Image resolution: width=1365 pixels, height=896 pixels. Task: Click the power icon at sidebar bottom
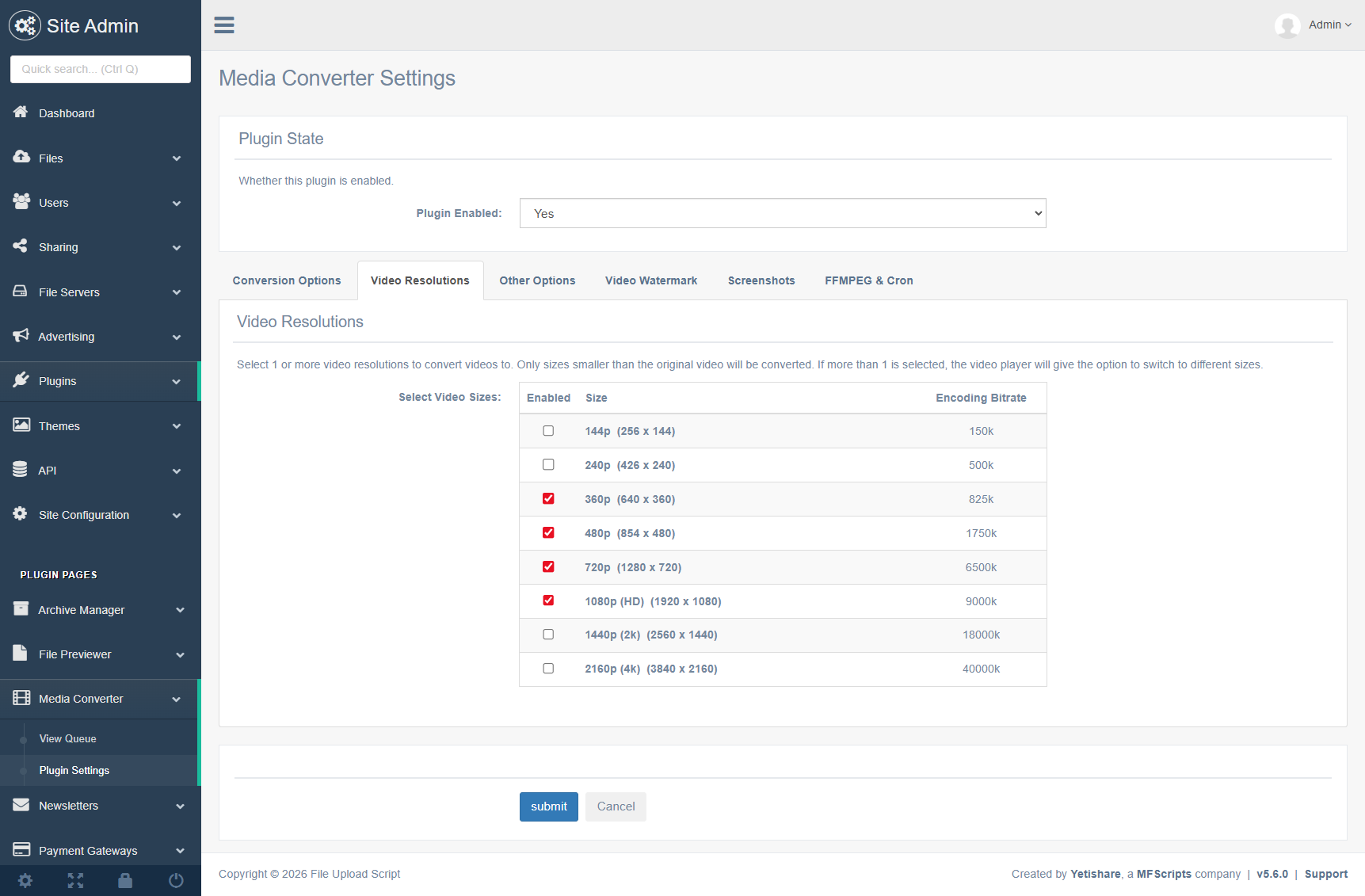pos(176,880)
